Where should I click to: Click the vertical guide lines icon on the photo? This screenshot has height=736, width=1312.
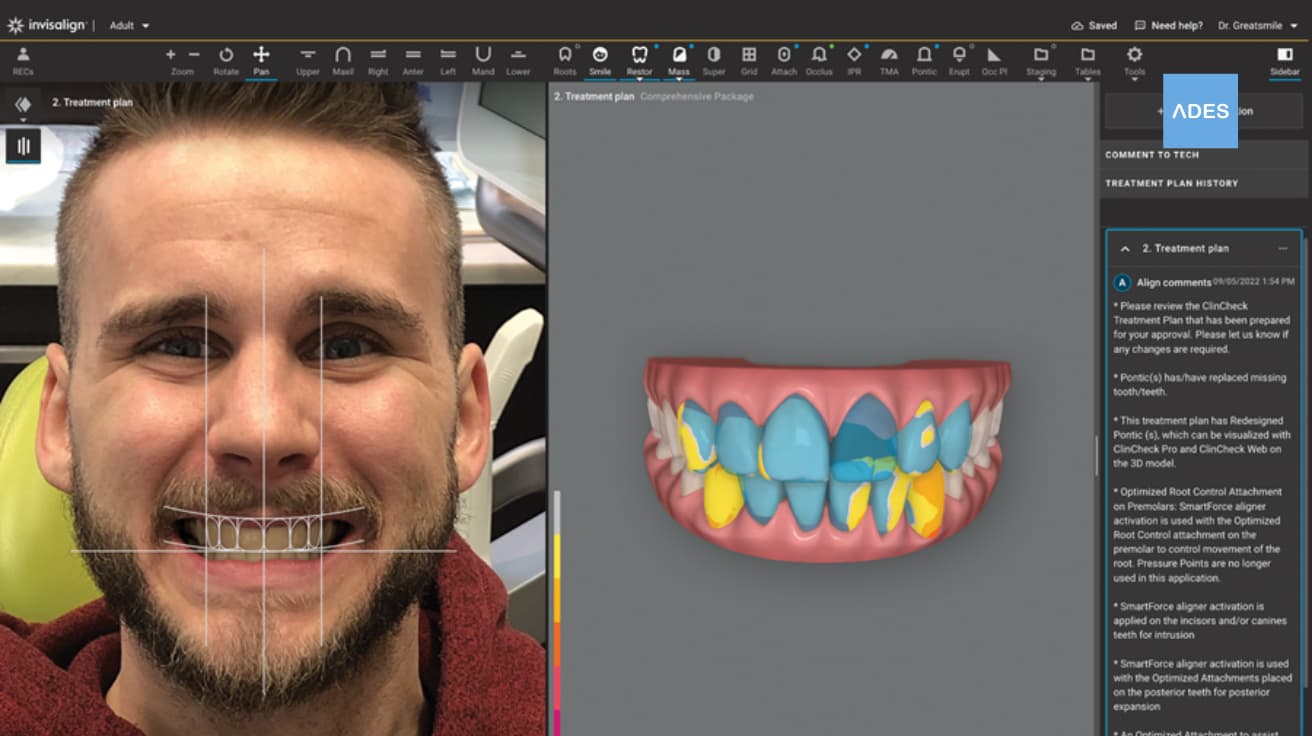pyautogui.click(x=23, y=146)
